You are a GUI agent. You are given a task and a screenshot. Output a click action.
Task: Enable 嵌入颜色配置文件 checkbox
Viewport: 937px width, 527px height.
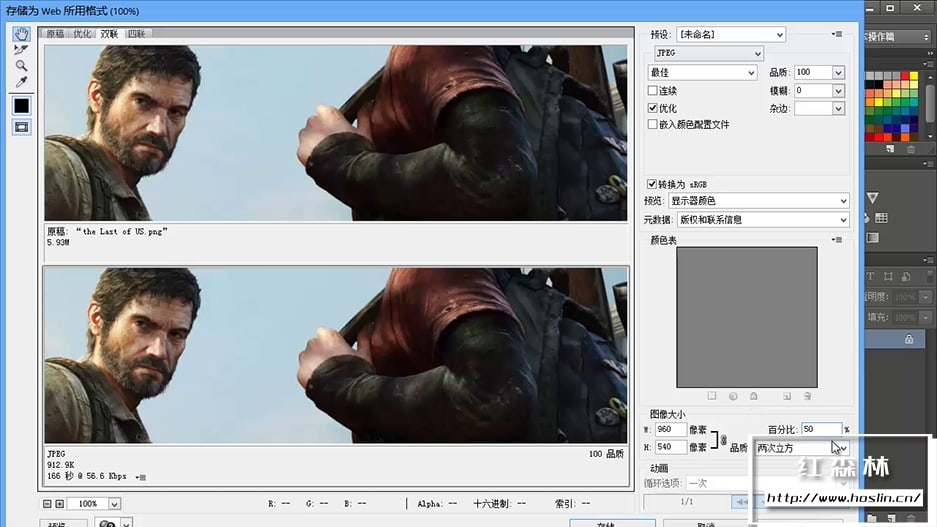pyautogui.click(x=653, y=124)
